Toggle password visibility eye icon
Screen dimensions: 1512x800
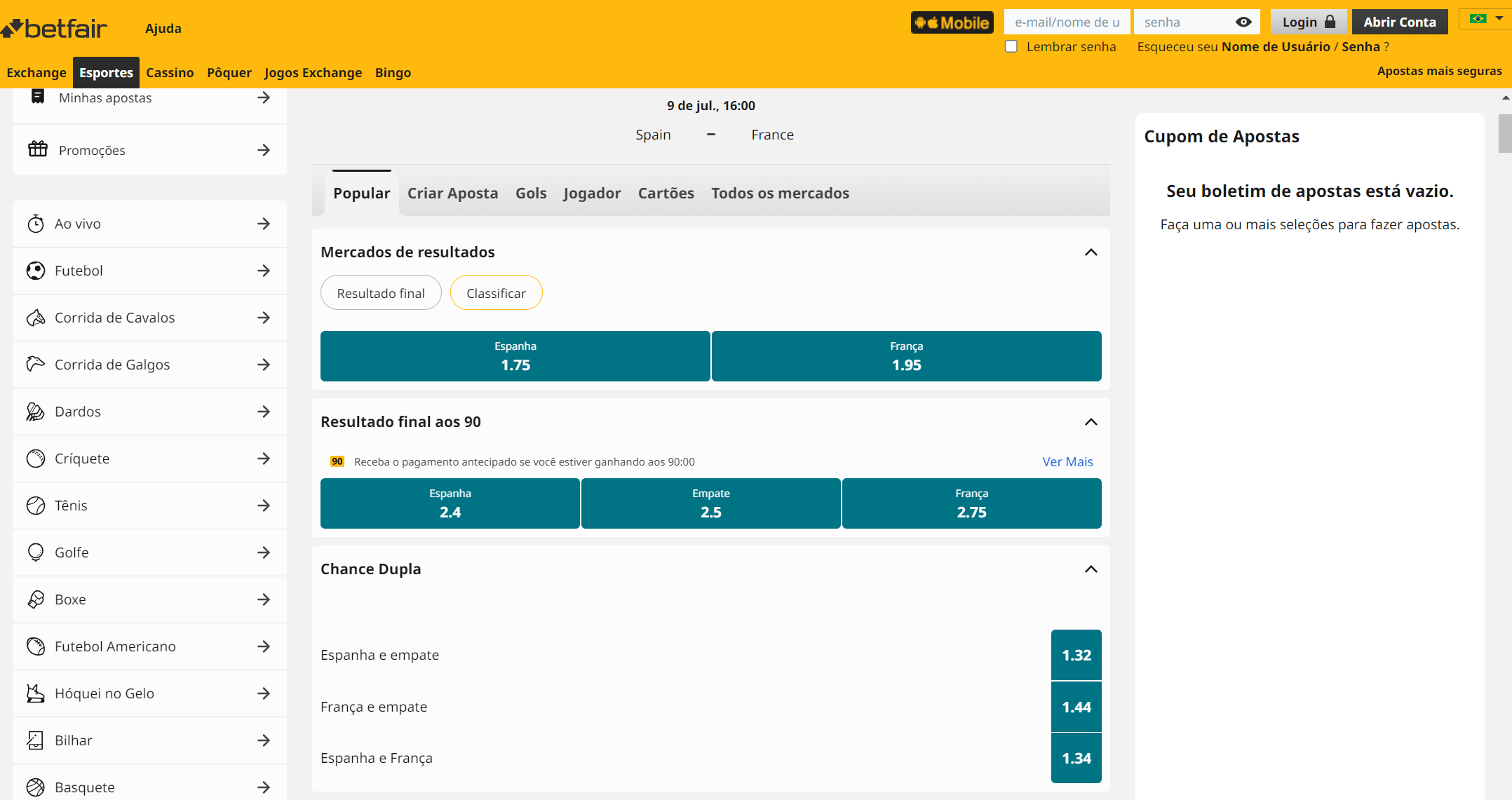click(1243, 22)
